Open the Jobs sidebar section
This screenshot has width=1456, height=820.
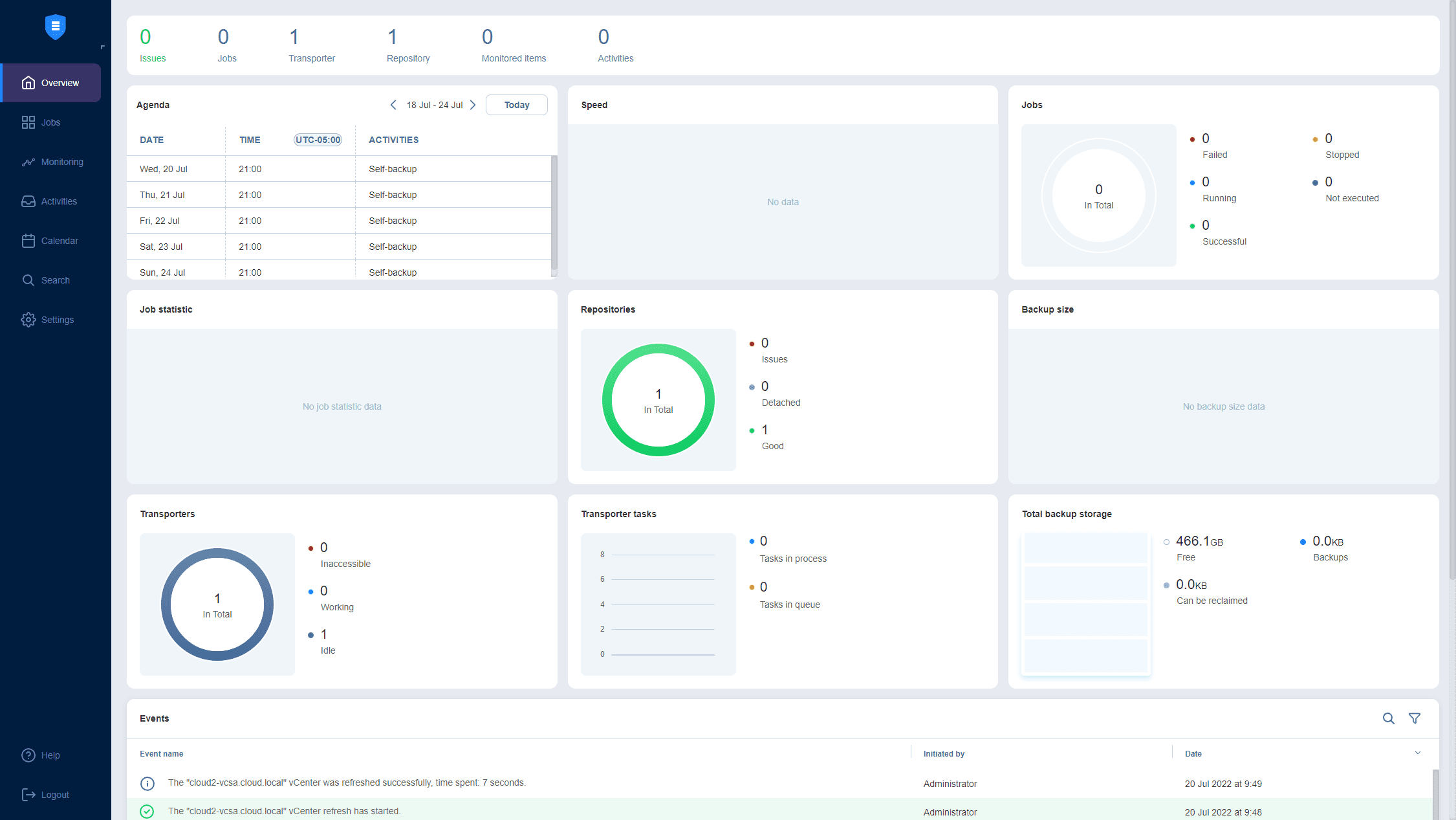point(50,122)
